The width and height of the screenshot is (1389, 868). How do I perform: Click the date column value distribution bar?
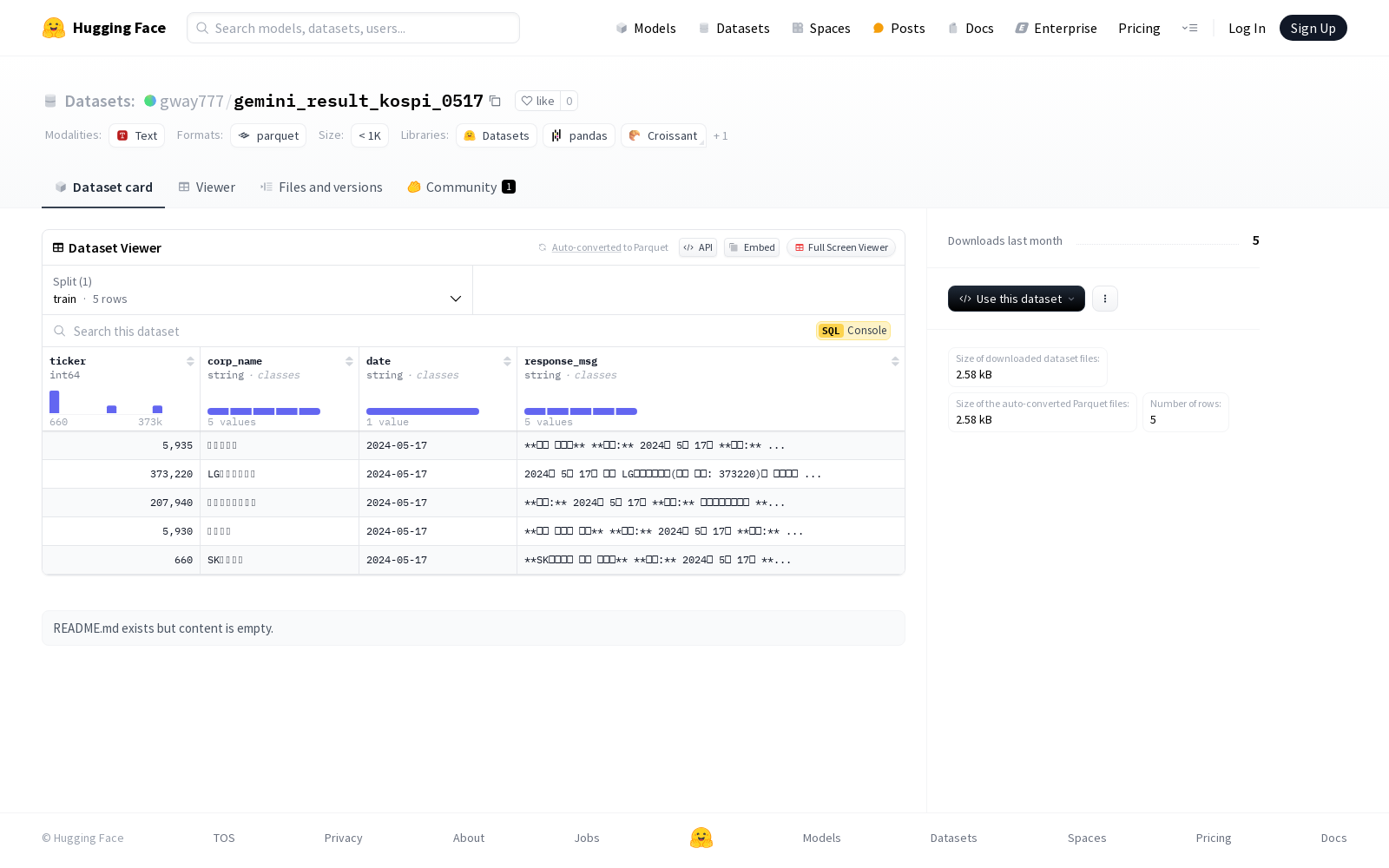(x=423, y=411)
